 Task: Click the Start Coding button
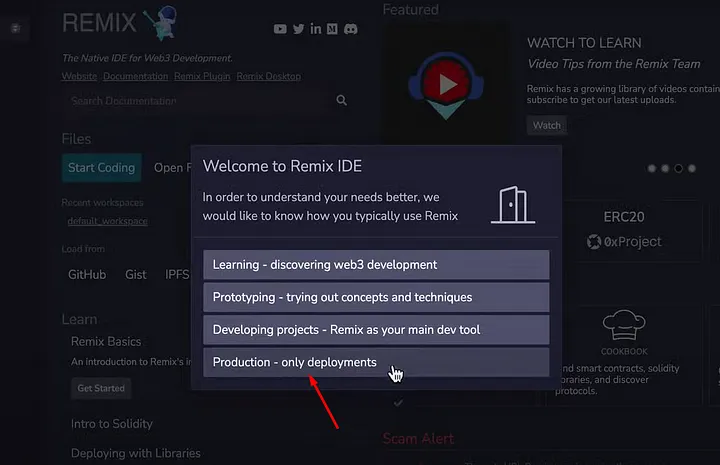pyautogui.click(x=101, y=168)
